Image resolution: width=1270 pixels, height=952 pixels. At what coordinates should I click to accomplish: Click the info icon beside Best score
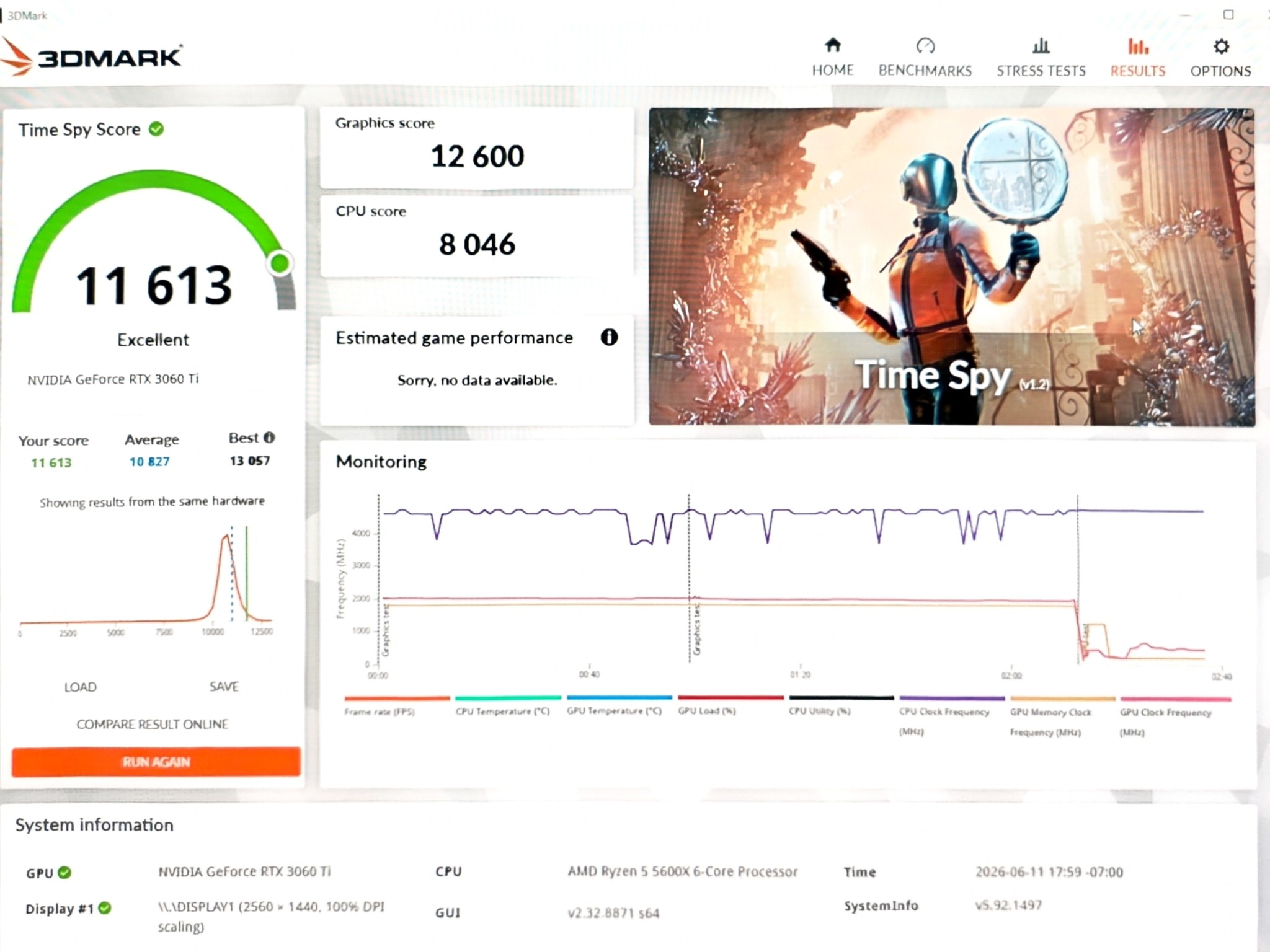coord(269,438)
